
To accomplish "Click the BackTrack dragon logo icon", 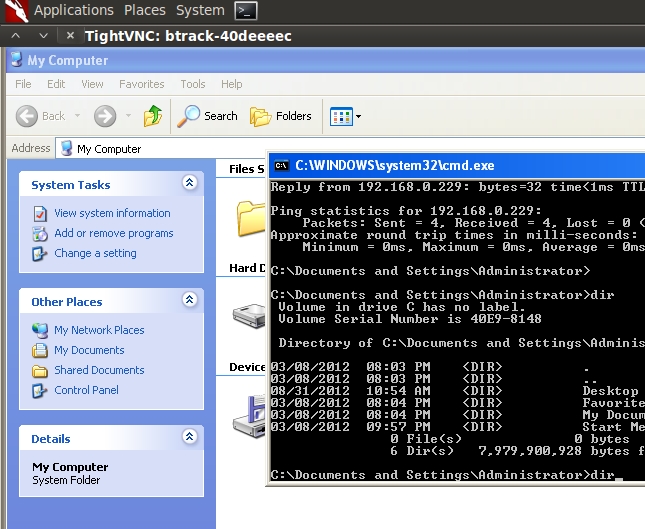I will 16,11.
